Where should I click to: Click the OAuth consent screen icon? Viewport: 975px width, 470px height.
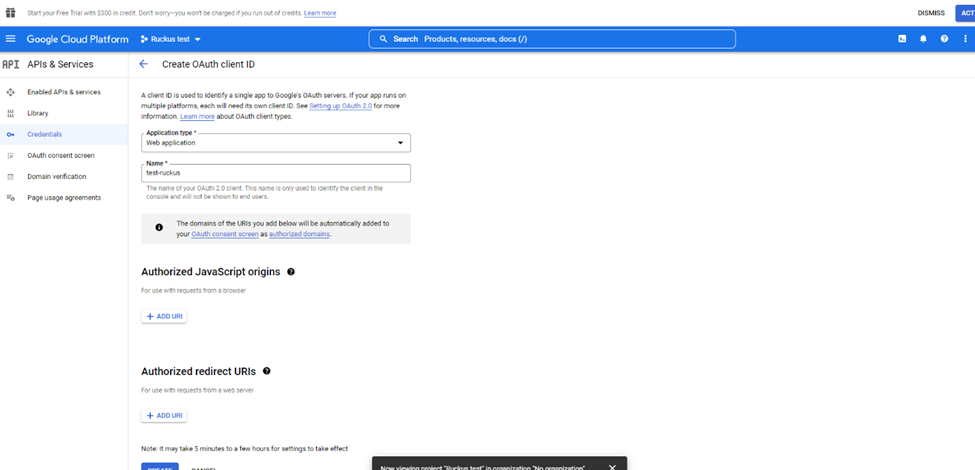[10, 155]
